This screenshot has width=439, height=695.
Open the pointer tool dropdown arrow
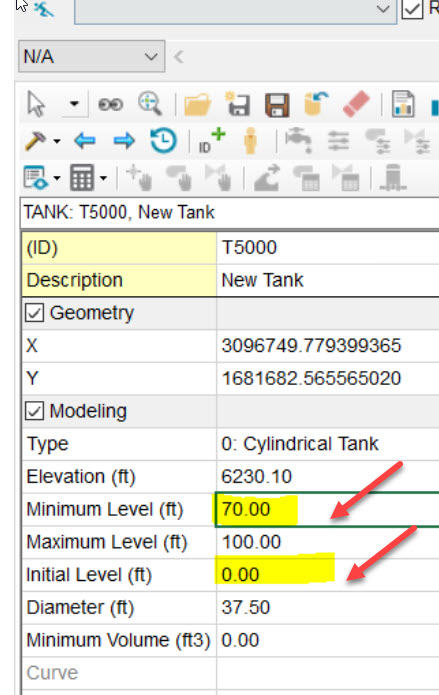(x=74, y=104)
